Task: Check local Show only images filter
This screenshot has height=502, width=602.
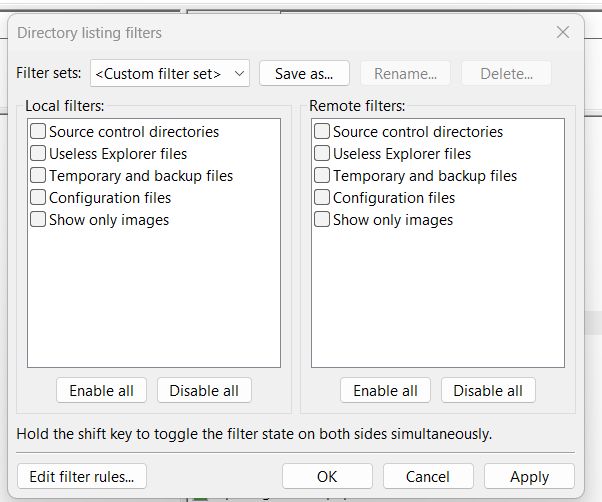Action: [x=38, y=220]
